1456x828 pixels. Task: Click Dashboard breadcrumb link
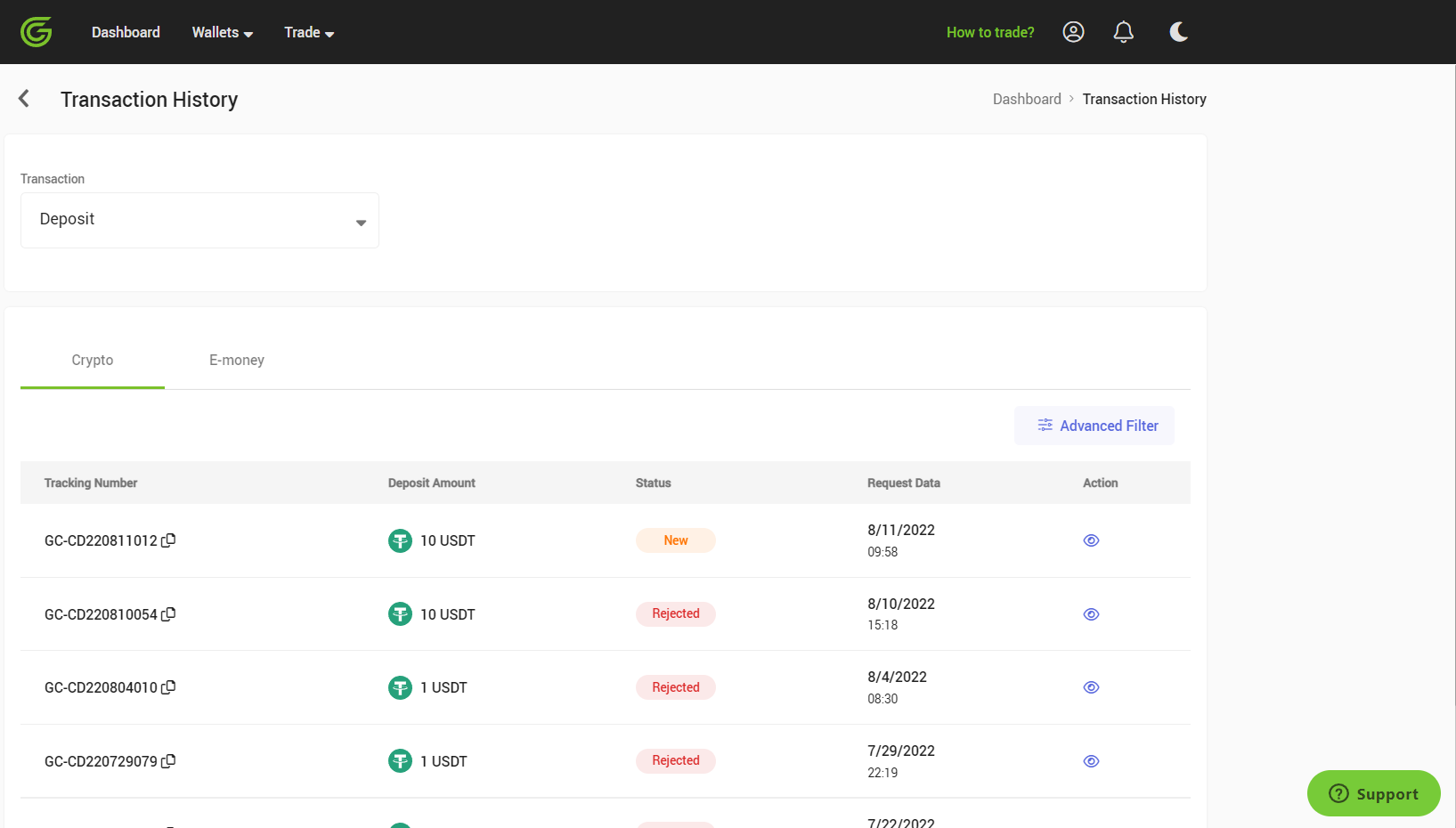pyautogui.click(x=1027, y=99)
